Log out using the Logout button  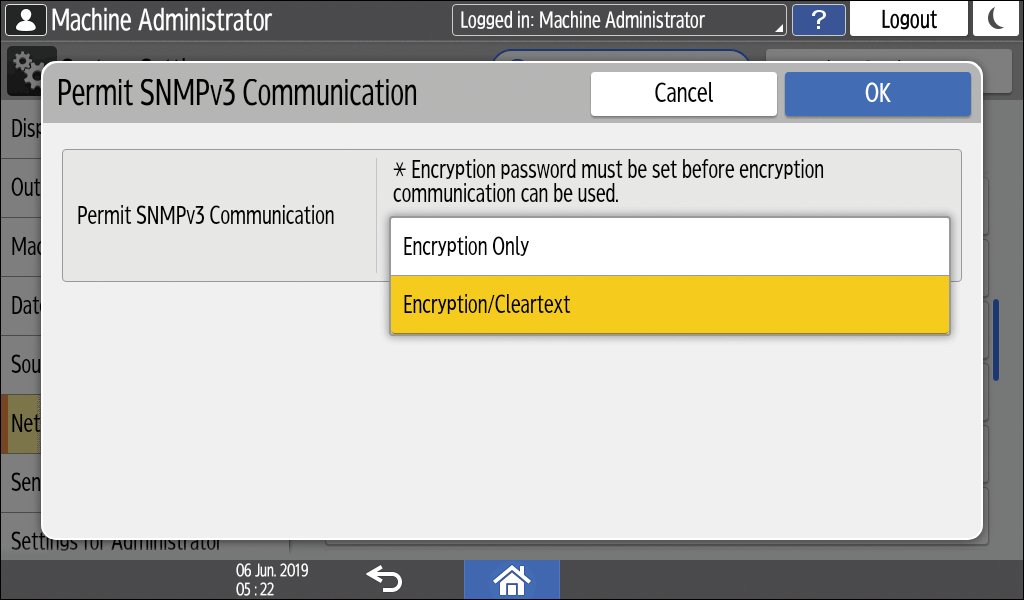pos(908,20)
